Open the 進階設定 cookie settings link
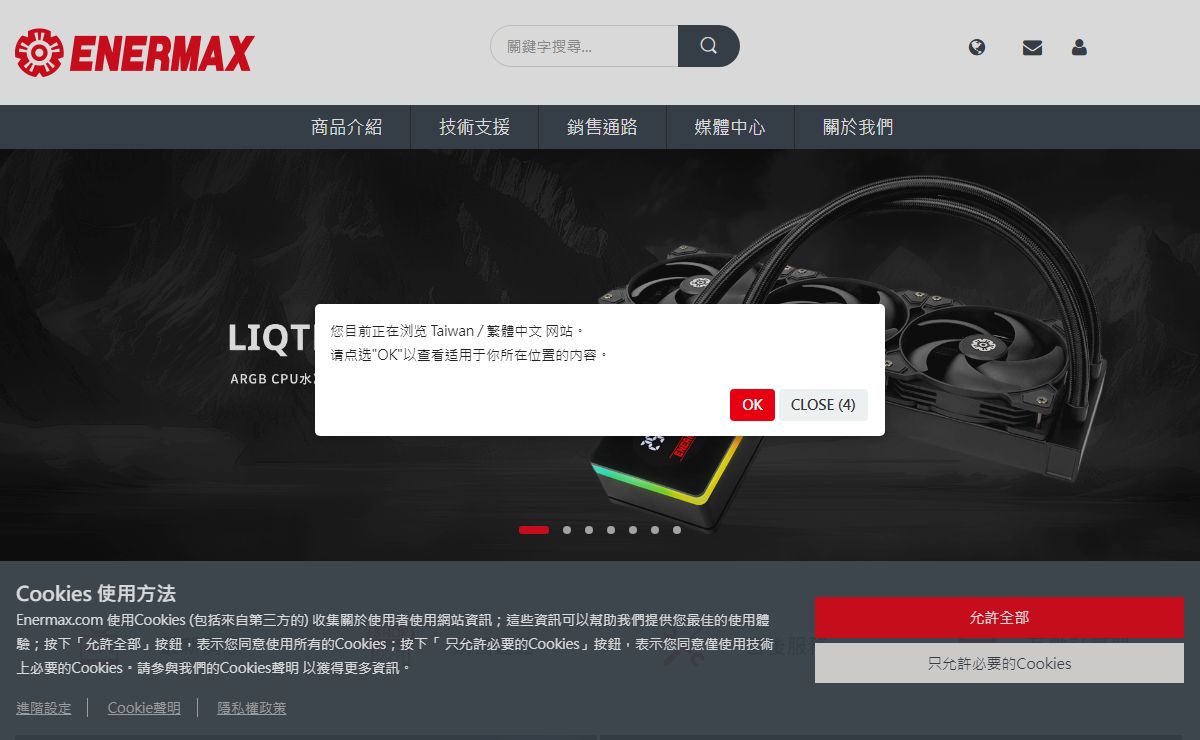 (x=44, y=708)
